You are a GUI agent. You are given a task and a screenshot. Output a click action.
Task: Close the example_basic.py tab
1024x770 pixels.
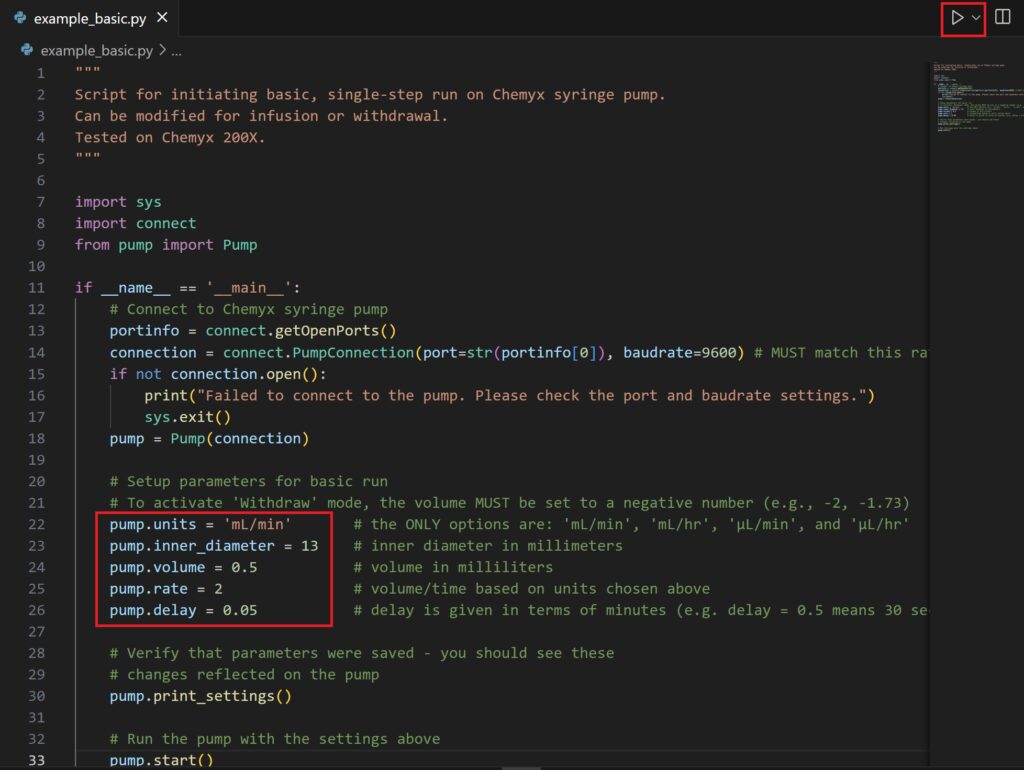point(163,17)
